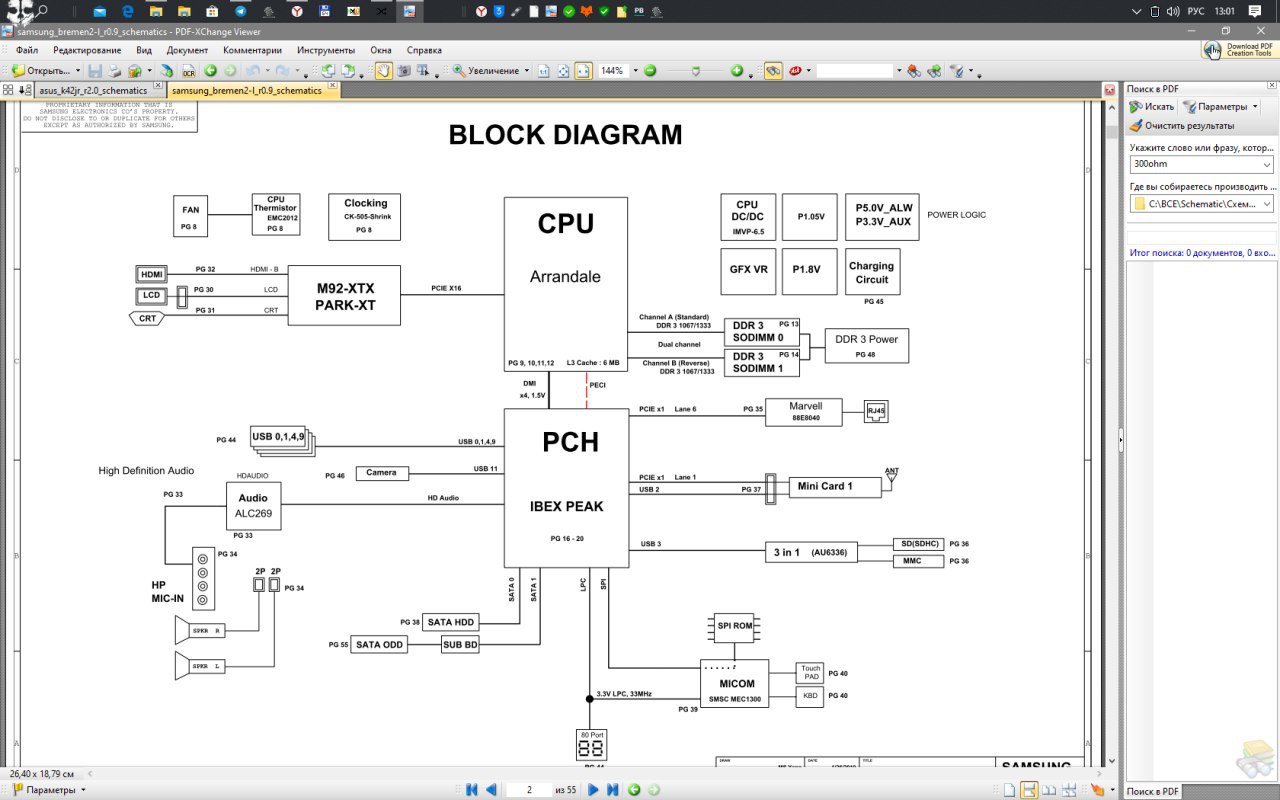Select single page layout icon

tap(1009, 790)
